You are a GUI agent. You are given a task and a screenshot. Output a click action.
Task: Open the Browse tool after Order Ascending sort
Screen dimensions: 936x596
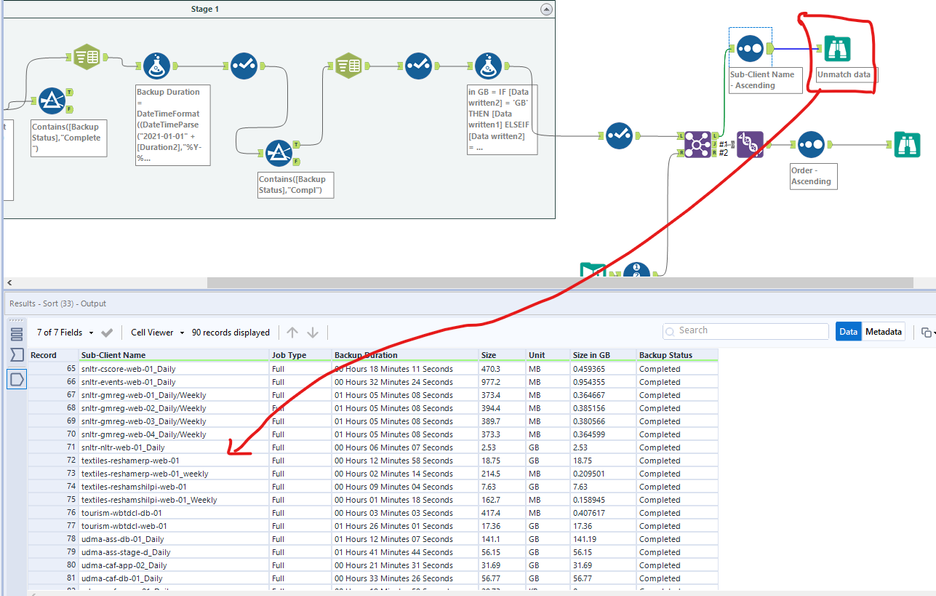click(907, 145)
